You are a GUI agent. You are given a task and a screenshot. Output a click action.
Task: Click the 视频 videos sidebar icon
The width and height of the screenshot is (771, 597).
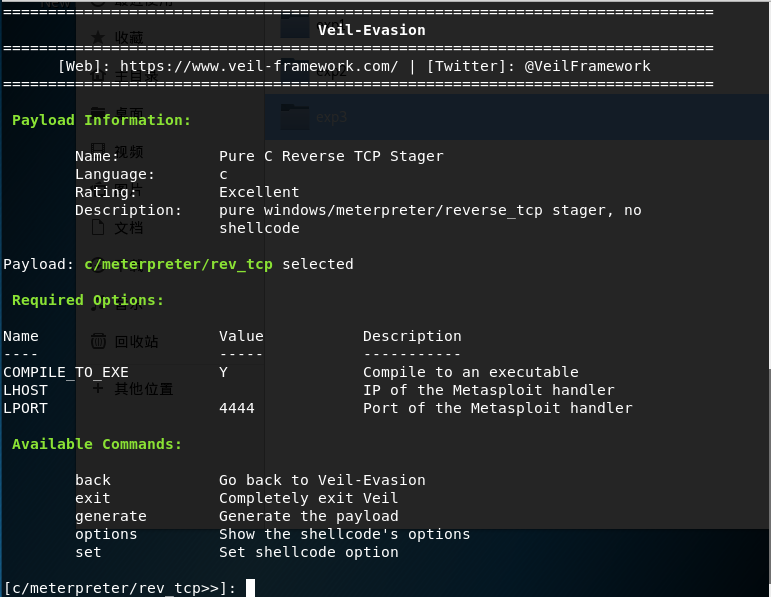[98, 151]
